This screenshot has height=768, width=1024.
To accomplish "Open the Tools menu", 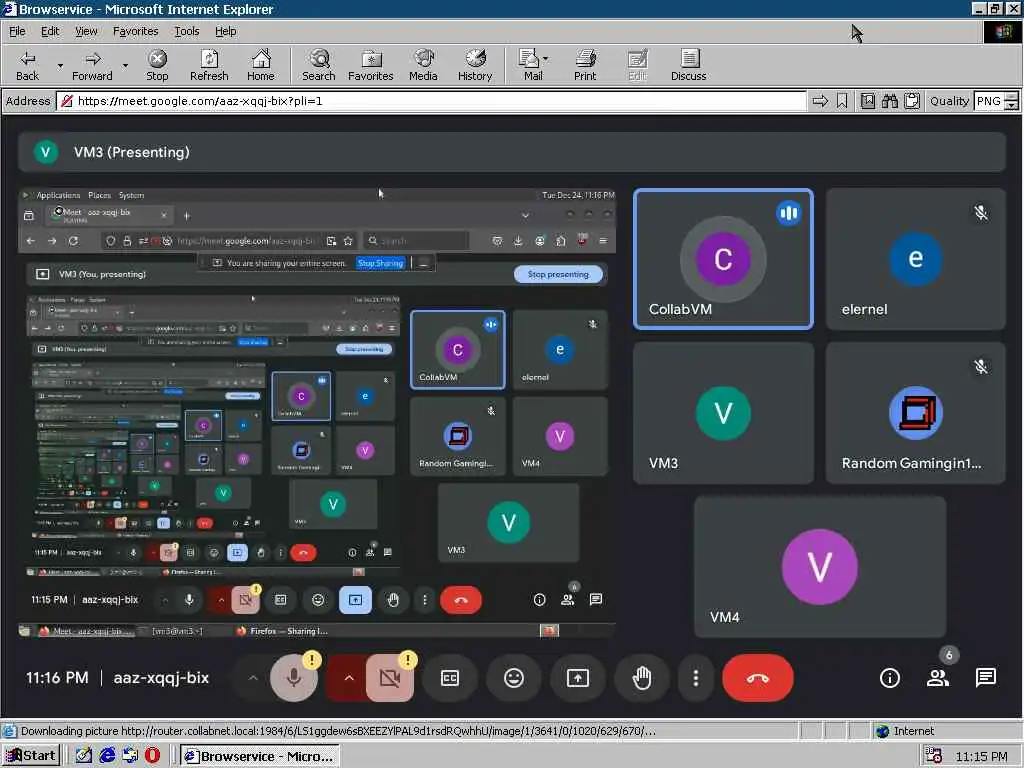I will pos(186,31).
